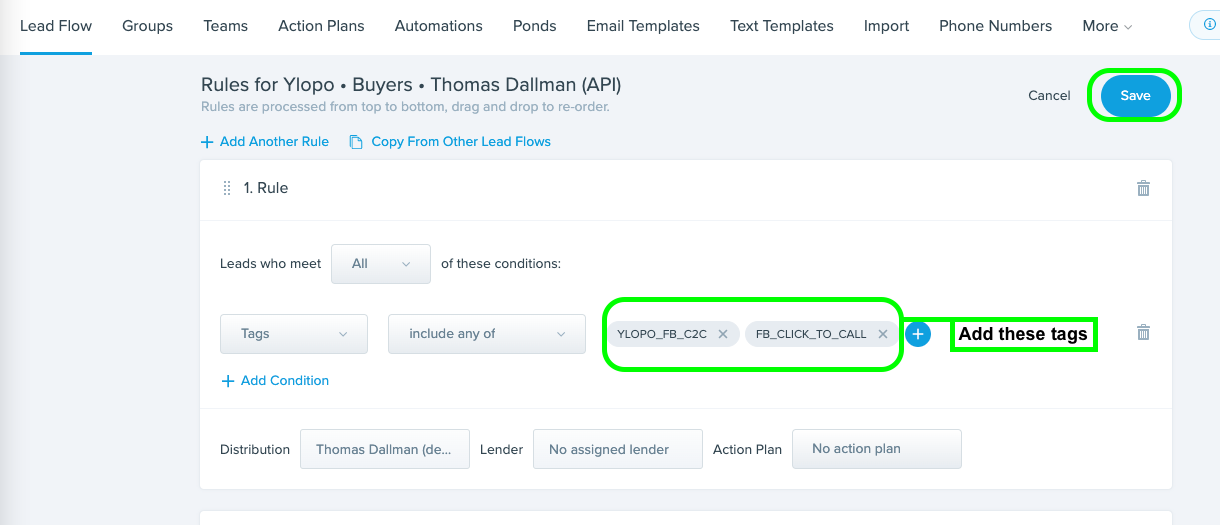Image resolution: width=1220 pixels, height=525 pixels.
Task: Open the More menu
Action: click(x=1107, y=26)
